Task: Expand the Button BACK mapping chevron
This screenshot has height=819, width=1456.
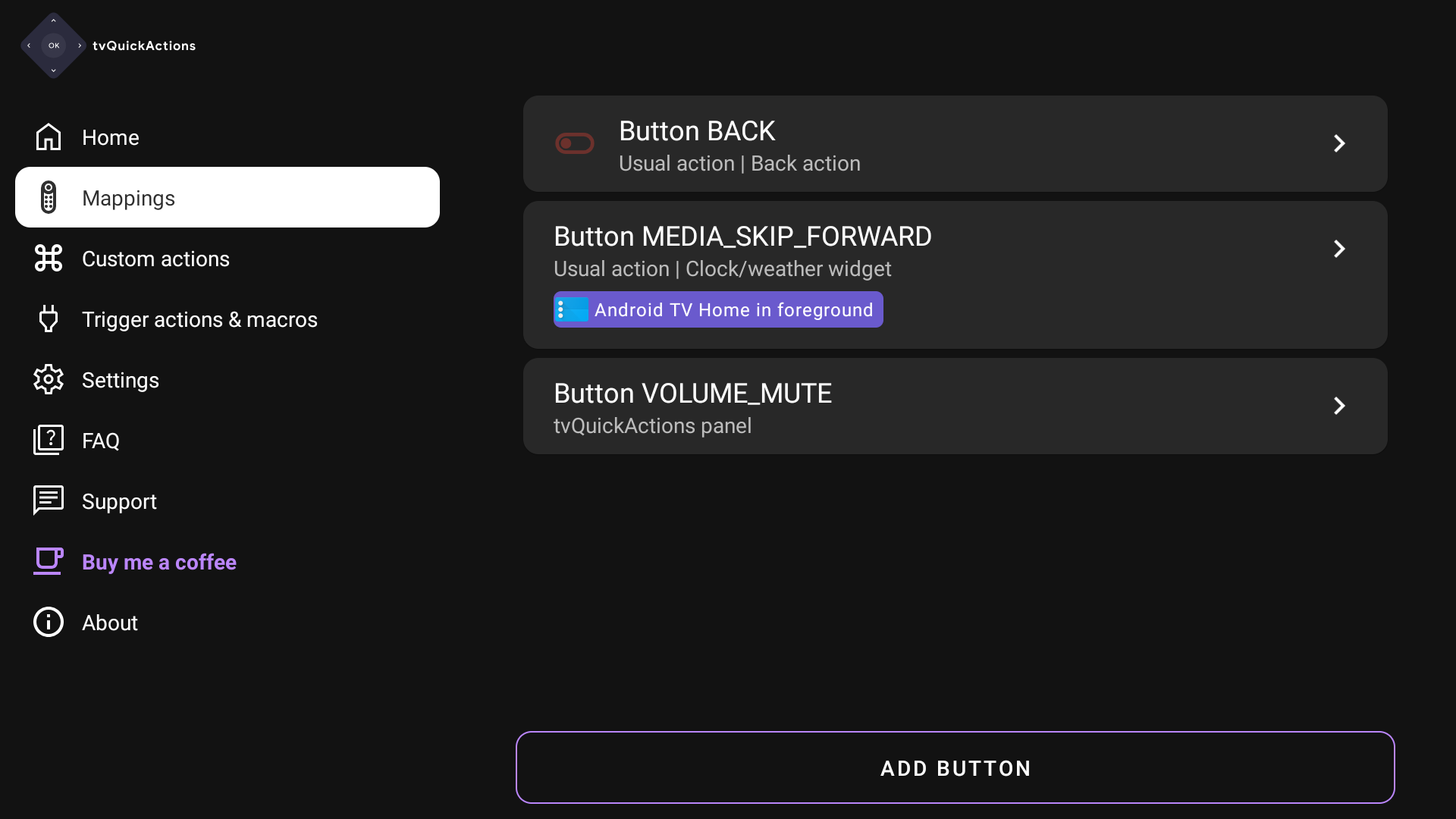Action: [1339, 143]
